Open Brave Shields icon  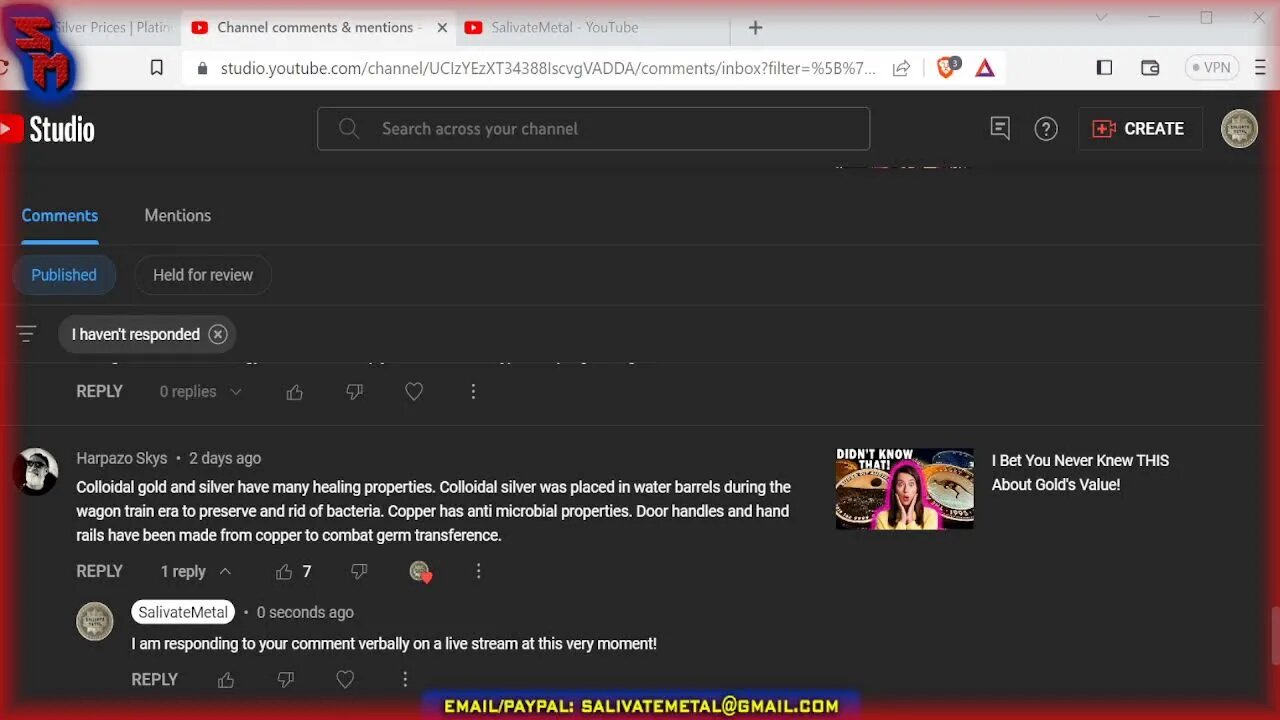(946, 68)
